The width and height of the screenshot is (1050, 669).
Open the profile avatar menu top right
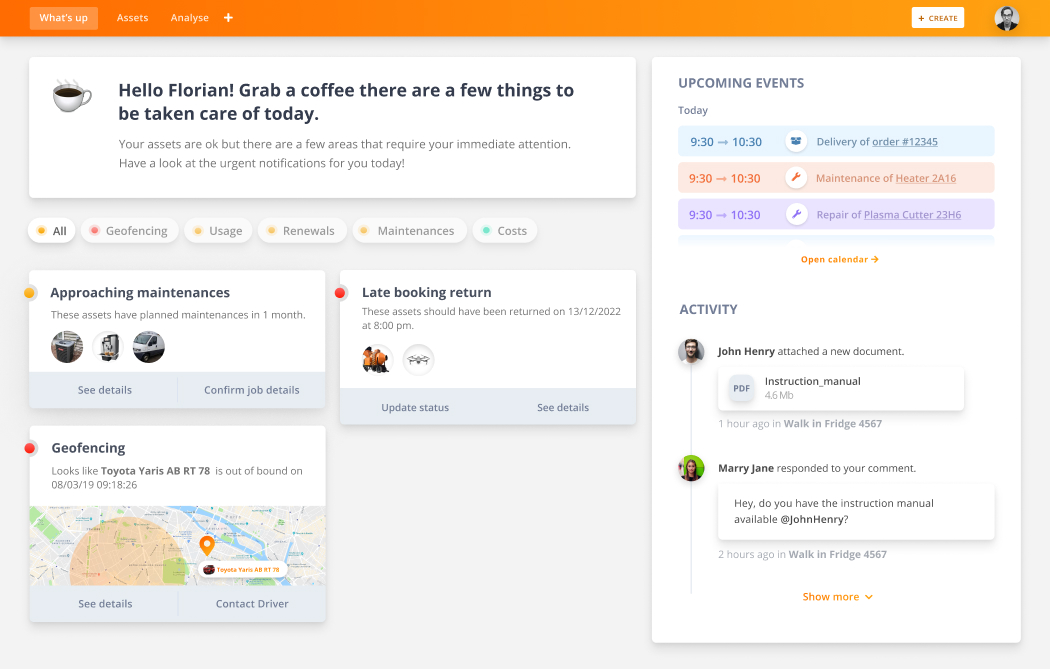(x=1007, y=17)
